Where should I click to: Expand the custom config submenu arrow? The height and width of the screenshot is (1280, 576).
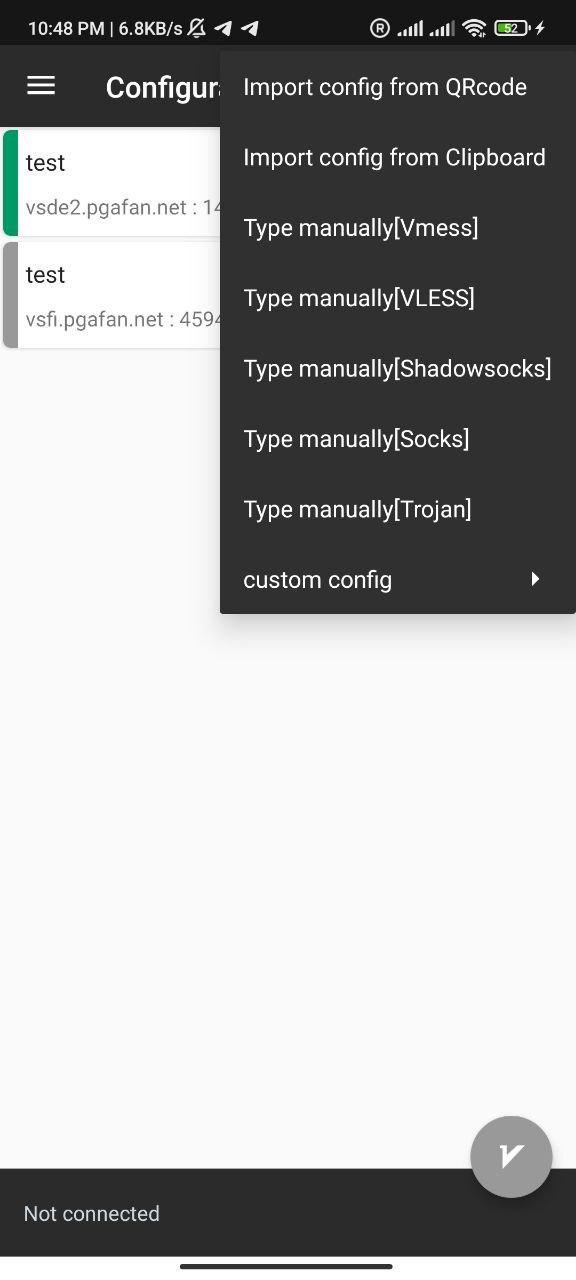tap(536, 579)
